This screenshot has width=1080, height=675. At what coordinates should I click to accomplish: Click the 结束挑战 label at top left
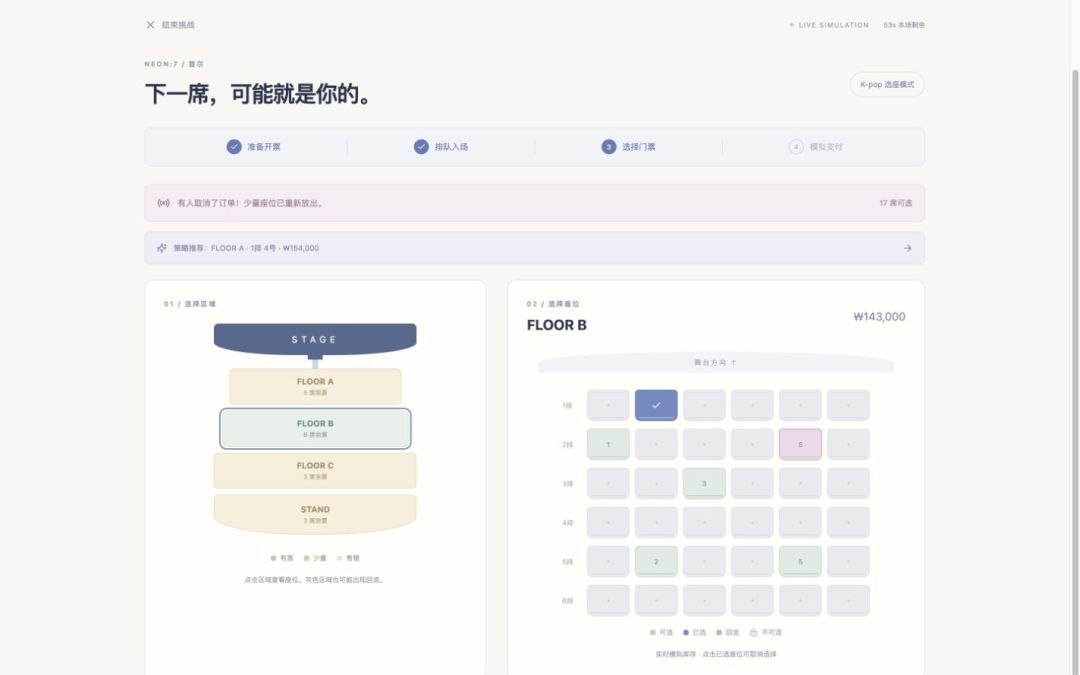(178, 25)
